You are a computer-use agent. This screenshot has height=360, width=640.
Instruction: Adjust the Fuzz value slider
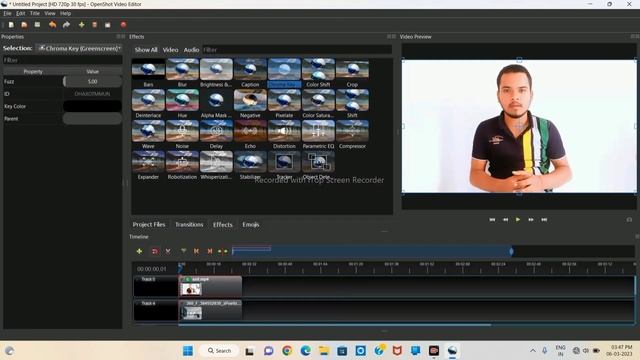92,82
